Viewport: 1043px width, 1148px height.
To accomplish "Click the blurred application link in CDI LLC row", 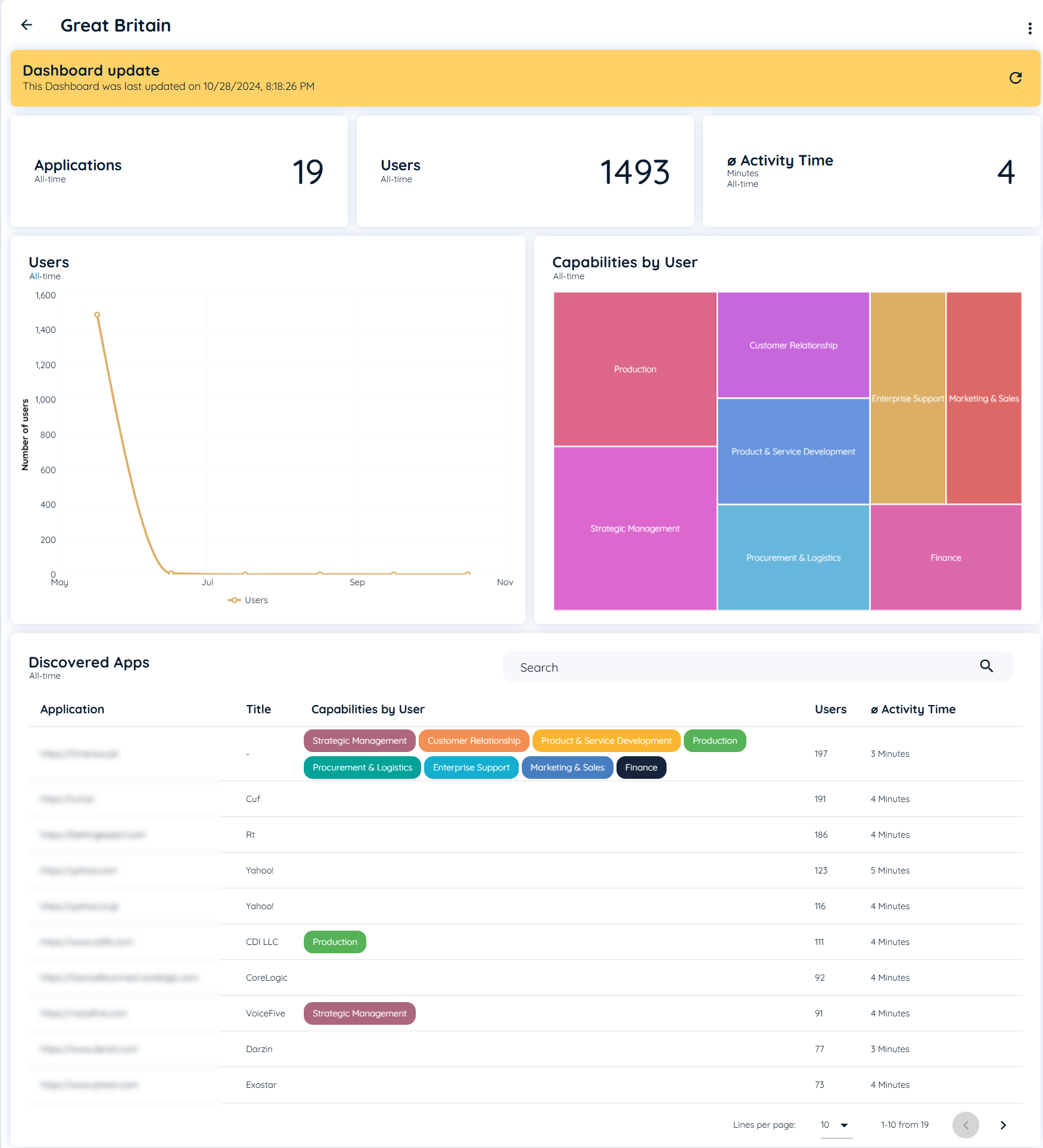I will click(x=86, y=942).
